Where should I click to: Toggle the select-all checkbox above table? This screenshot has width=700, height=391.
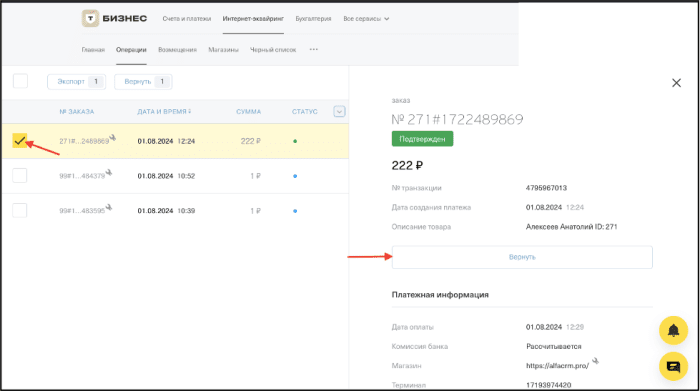point(20,81)
